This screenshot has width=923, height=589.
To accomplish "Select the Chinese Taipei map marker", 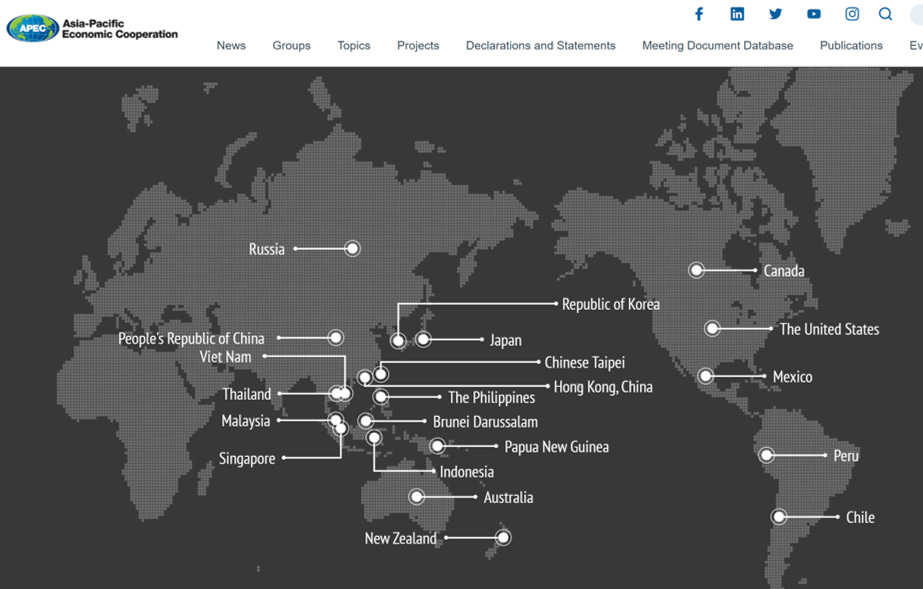I will [381, 374].
